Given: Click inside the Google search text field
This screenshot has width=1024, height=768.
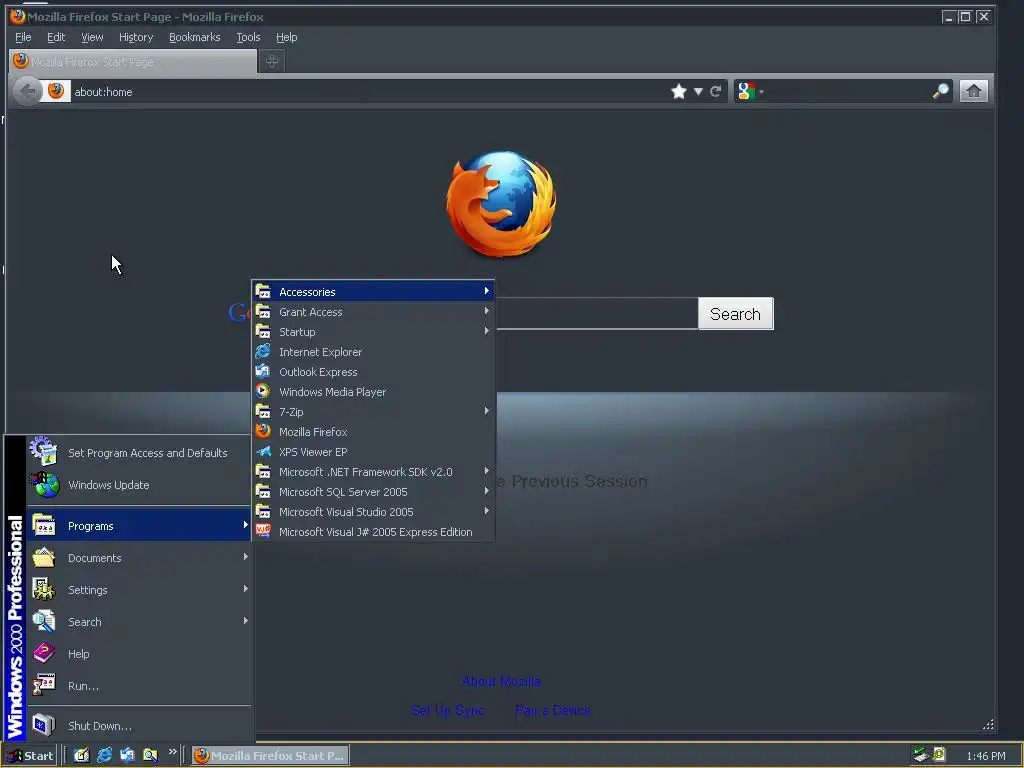Looking at the screenshot, I should click(x=597, y=314).
